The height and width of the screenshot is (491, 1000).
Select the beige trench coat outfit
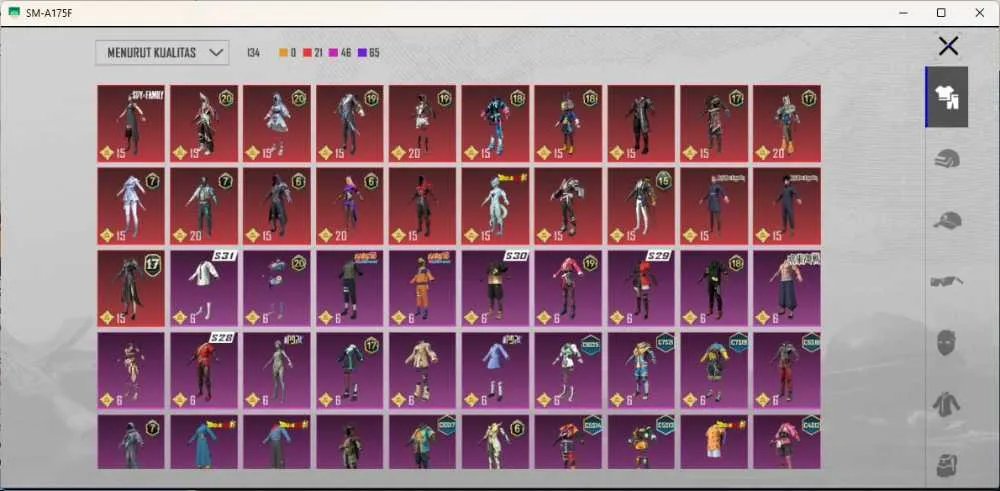coord(422,370)
